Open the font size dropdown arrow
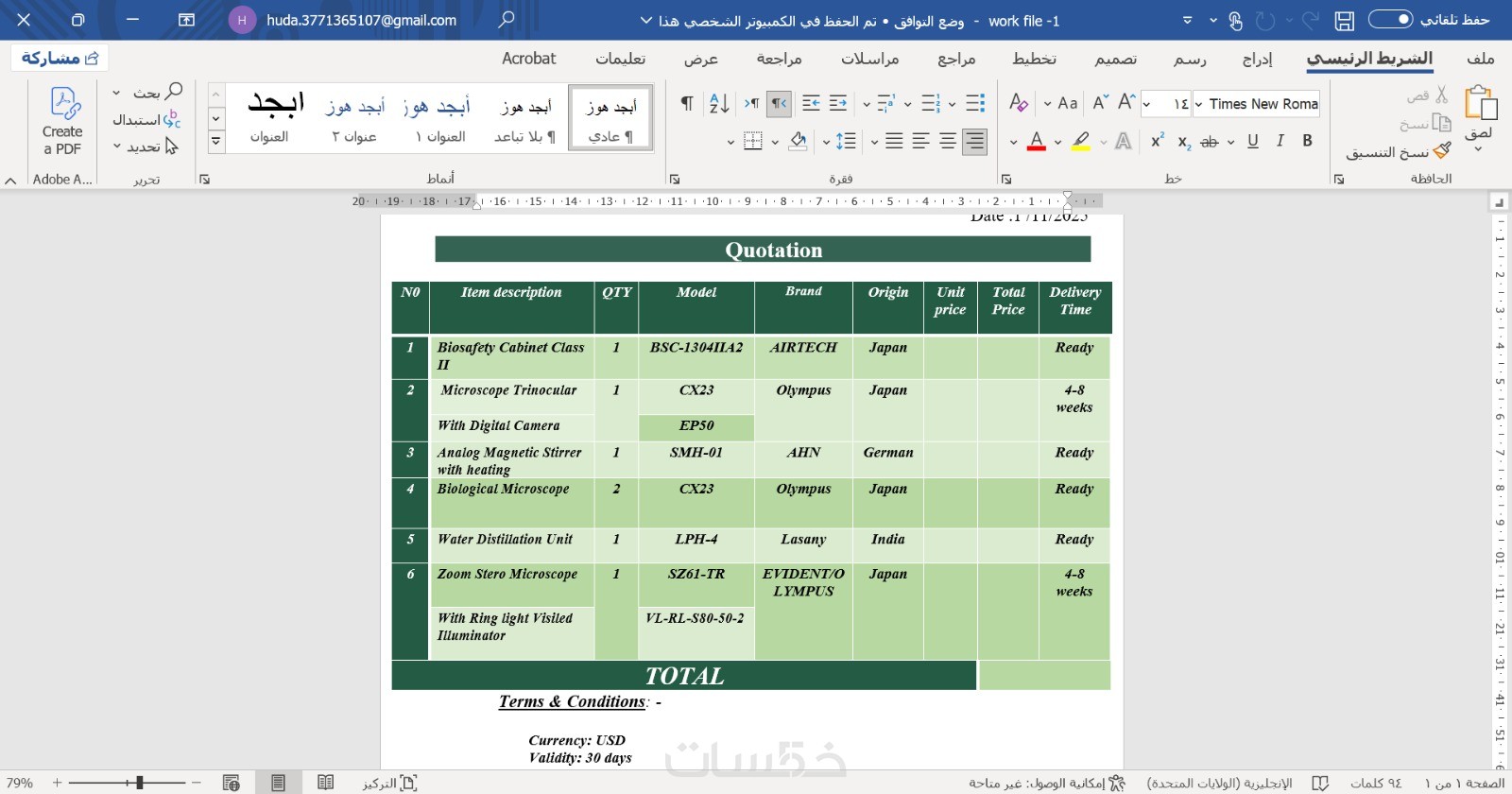This screenshot has height=794, width=1512. [1147, 104]
